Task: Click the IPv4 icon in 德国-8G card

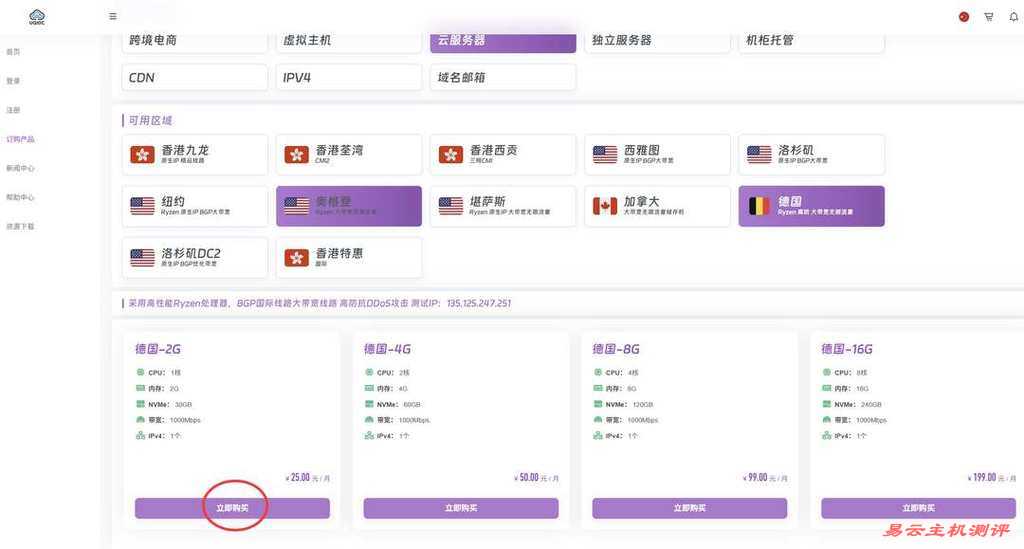Action: (x=598, y=435)
